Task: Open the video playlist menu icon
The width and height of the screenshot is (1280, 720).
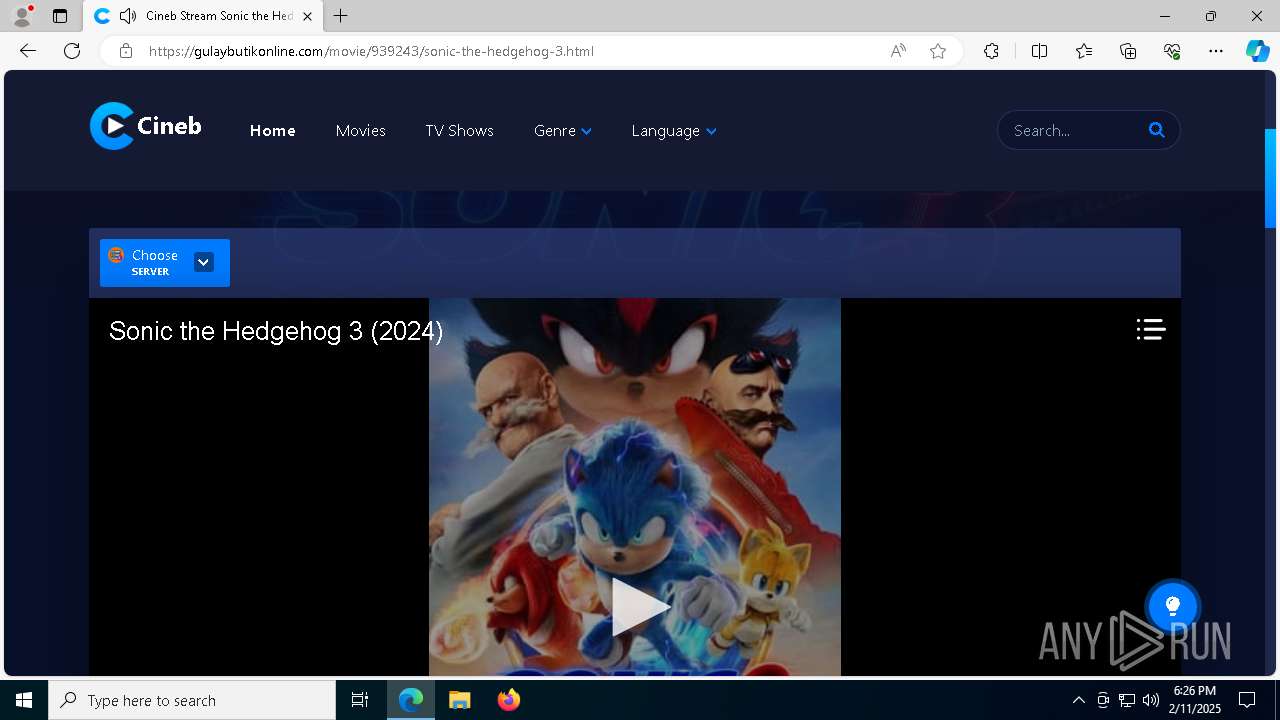Action: (1151, 329)
